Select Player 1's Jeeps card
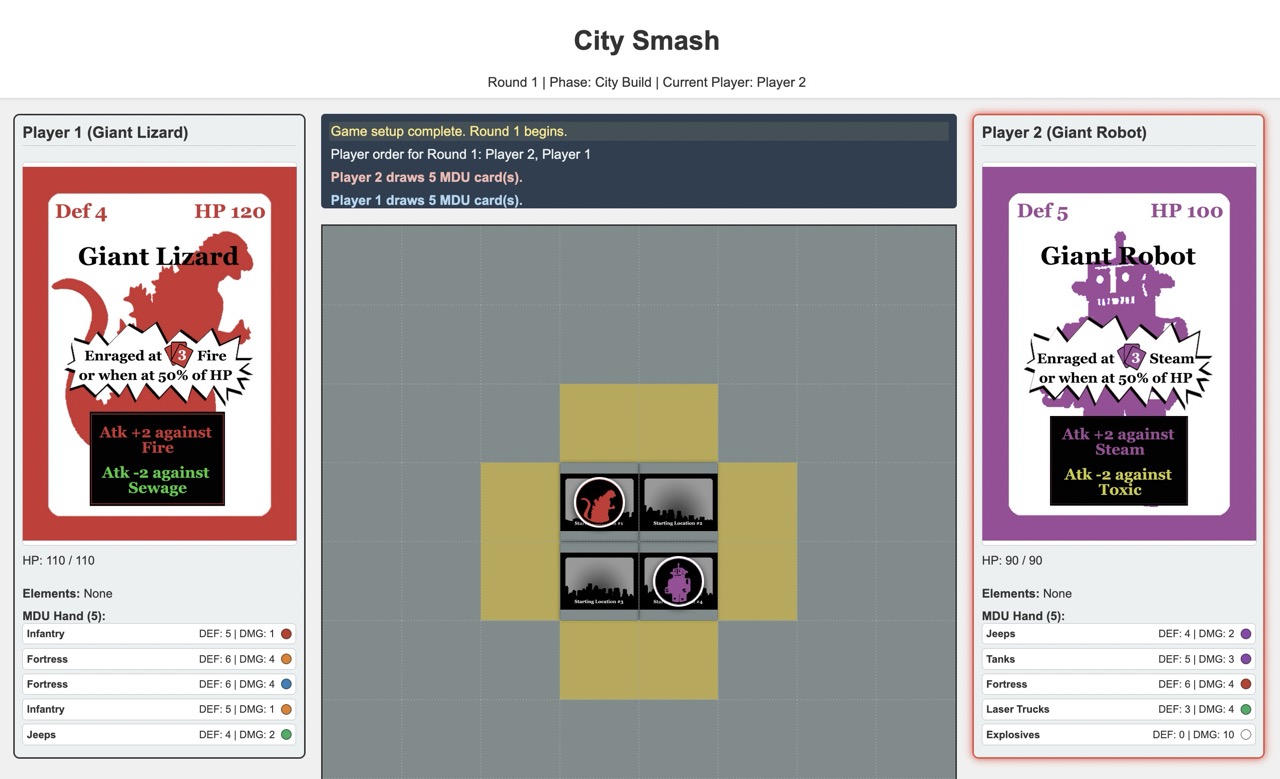Screen dimensions: 1280x779 (159, 734)
